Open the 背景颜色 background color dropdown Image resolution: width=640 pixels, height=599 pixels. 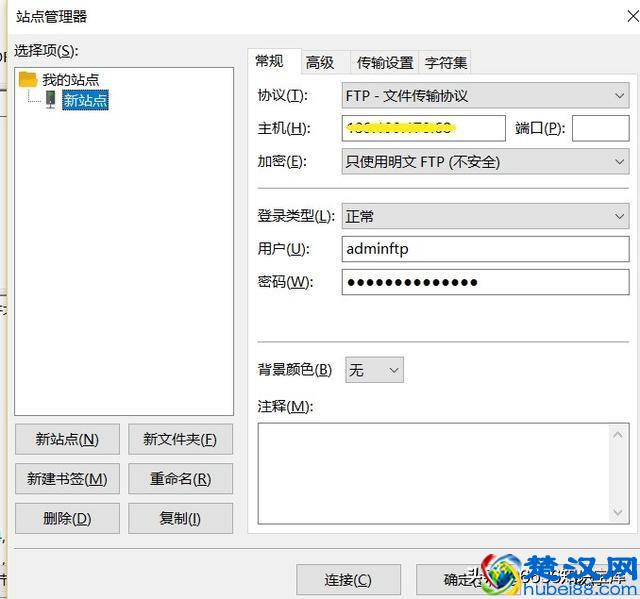pyautogui.click(x=374, y=370)
